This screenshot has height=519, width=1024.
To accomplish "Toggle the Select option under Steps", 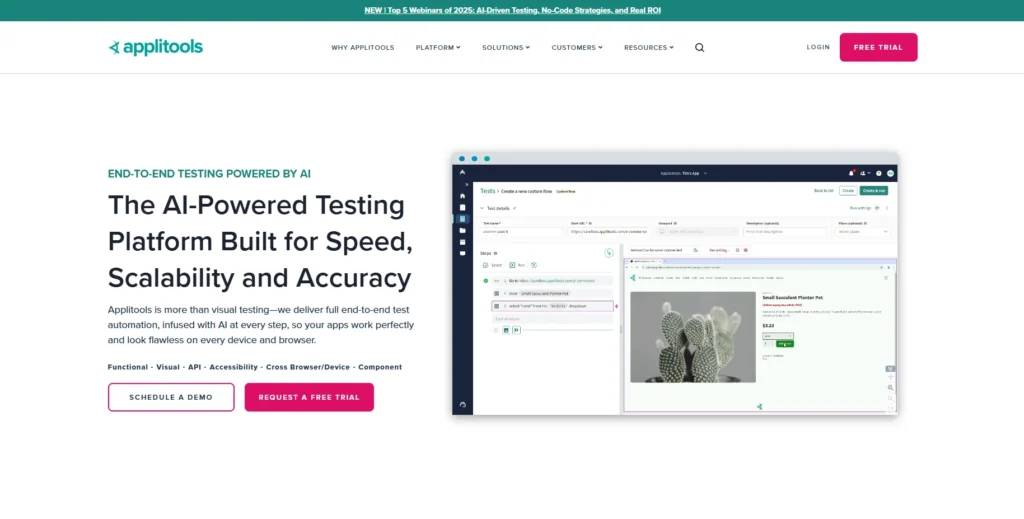I will [492, 265].
